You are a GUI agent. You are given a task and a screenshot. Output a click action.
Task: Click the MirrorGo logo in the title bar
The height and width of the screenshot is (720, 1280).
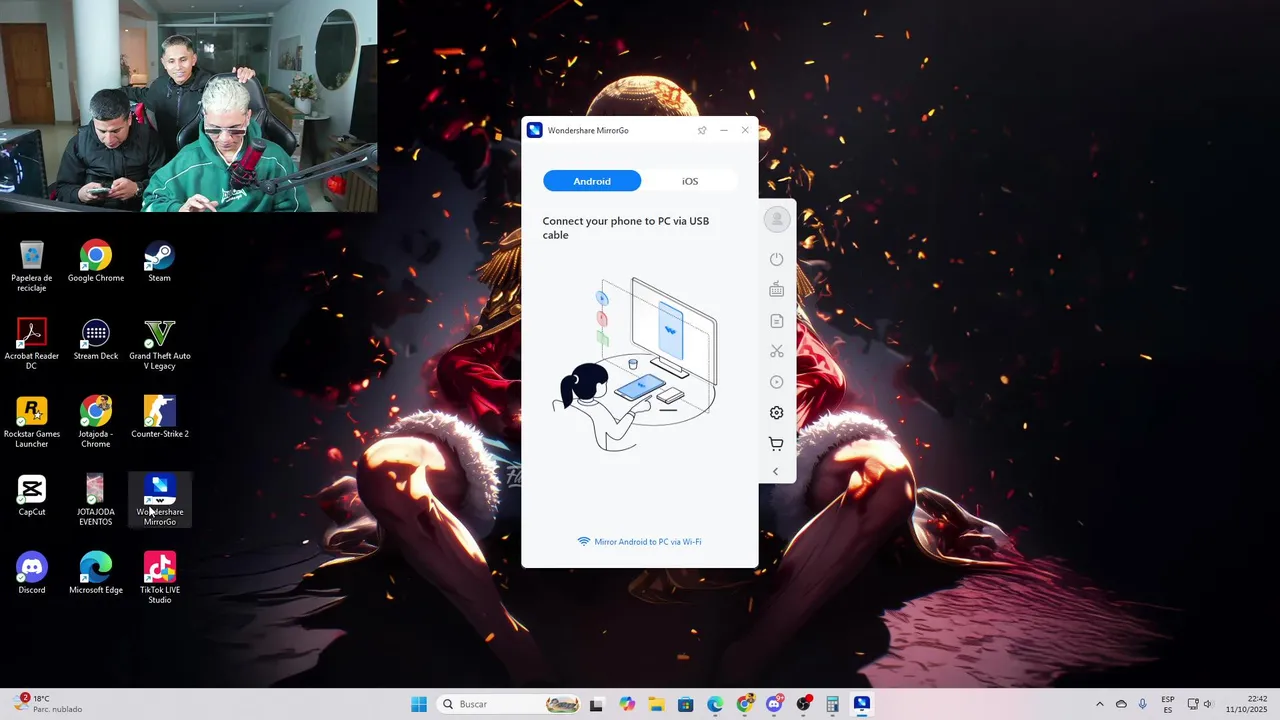pyautogui.click(x=535, y=130)
